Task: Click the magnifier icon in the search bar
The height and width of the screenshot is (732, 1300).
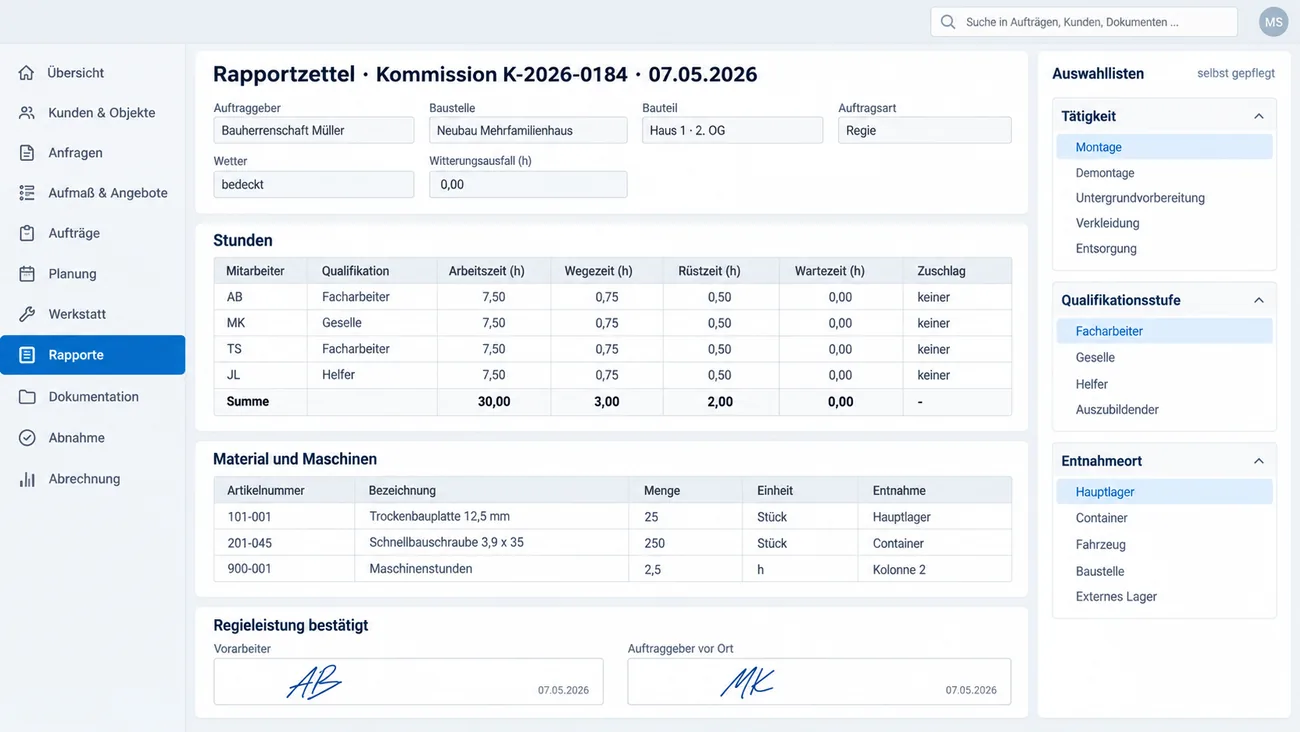Action: [948, 22]
